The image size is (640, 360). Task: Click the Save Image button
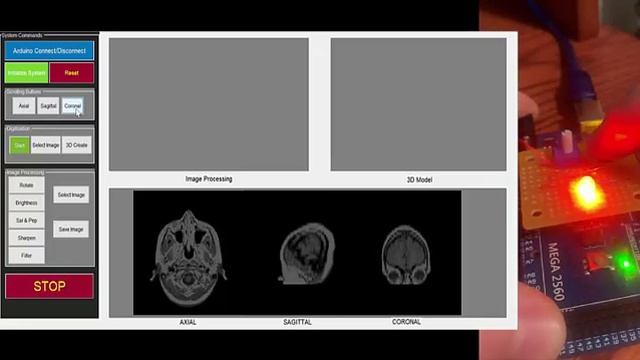[71, 229]
